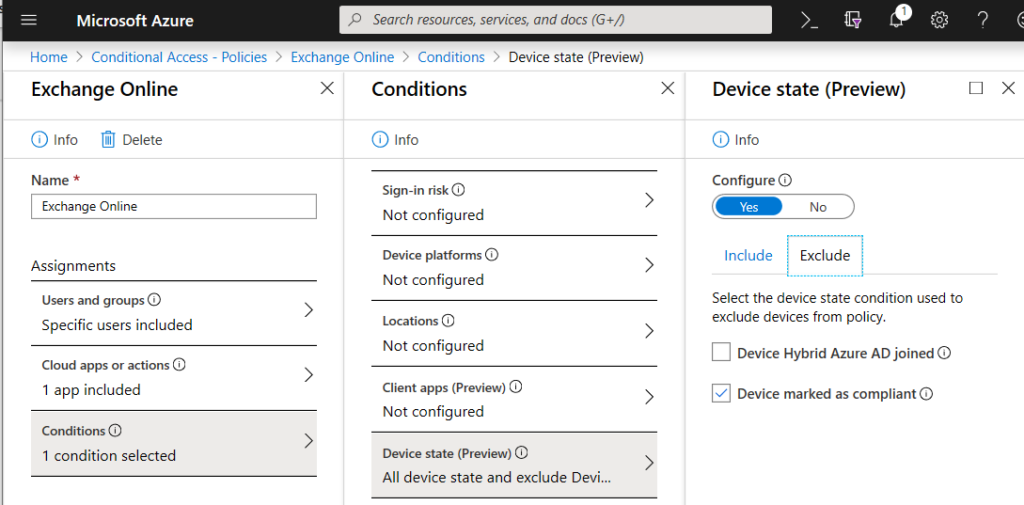Show info tooltip for Cloud apps or actions
The image size is (1024, 505).
(179, 365)
